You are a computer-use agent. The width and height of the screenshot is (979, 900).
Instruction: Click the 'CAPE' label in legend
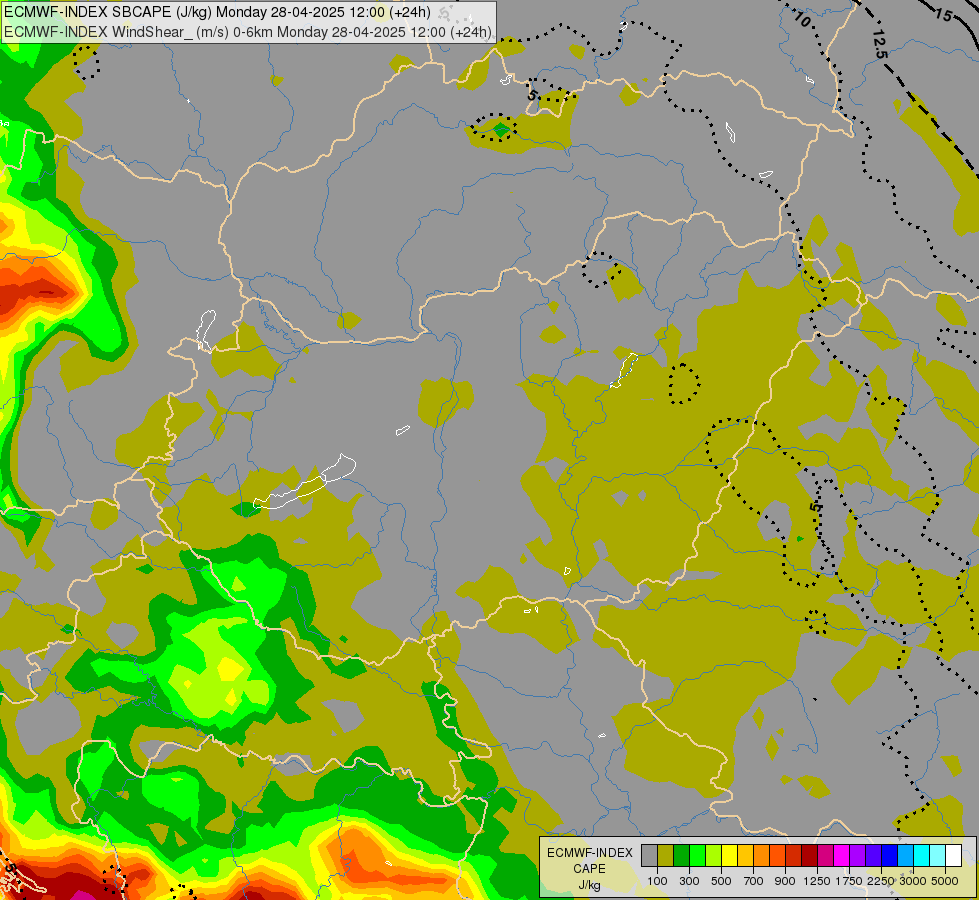[x=589, y=869]
